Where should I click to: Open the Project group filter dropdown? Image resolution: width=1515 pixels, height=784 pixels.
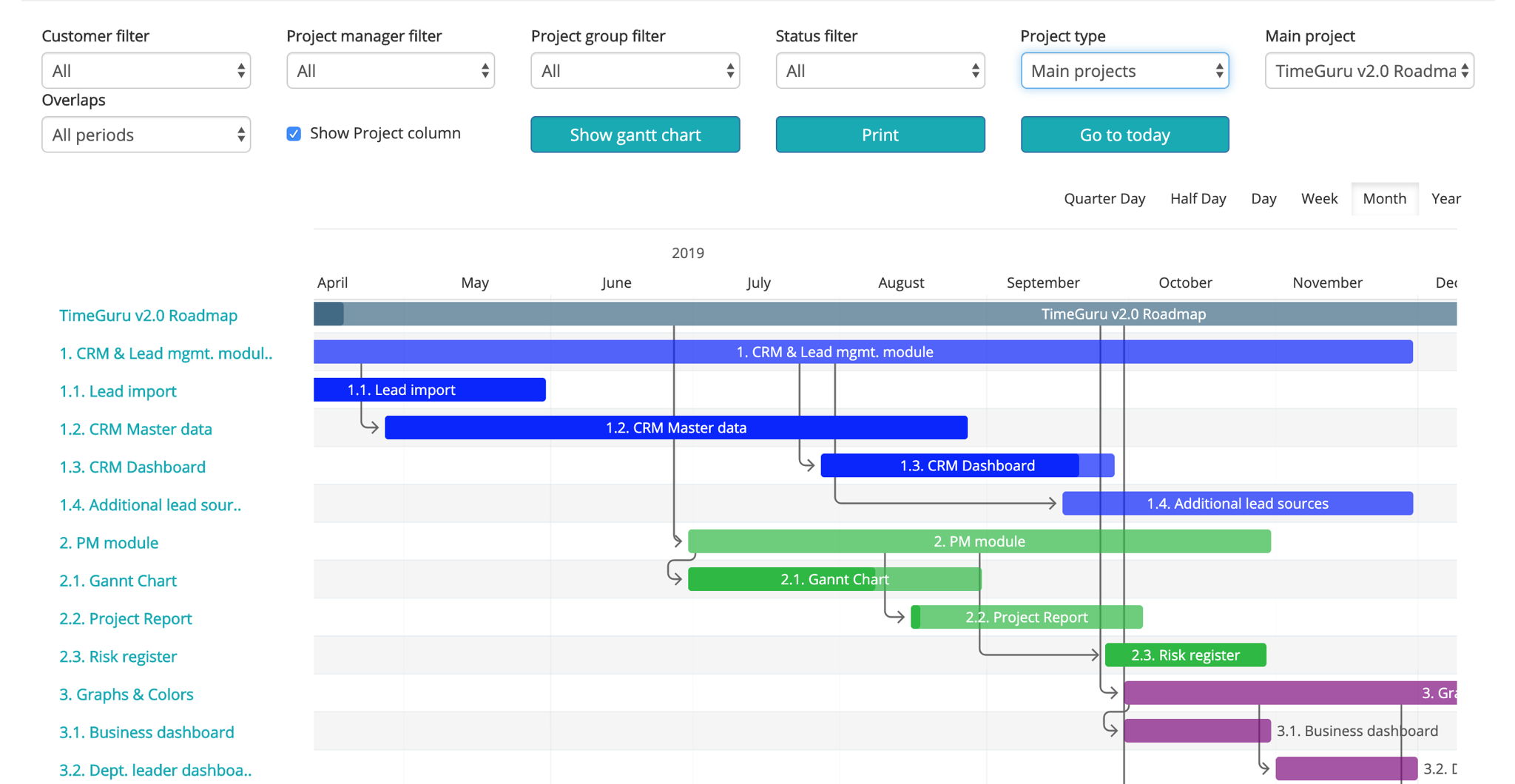point(635,71)
